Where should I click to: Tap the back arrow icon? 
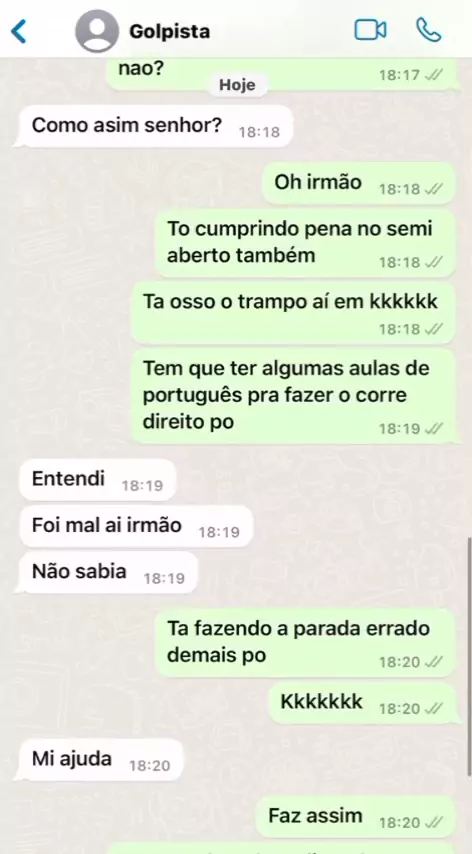point(19,31)
